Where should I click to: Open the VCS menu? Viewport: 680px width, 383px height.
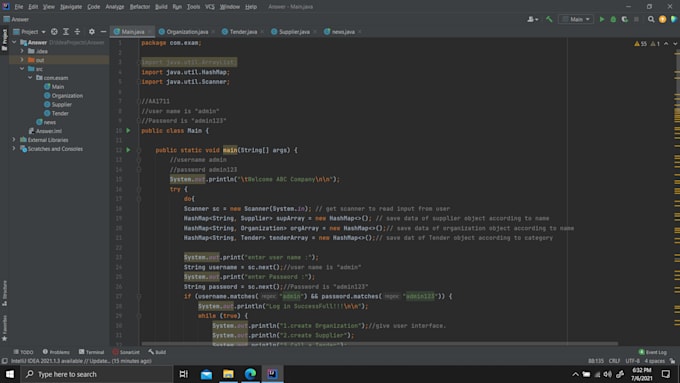pyautogui.click(x=209, y=7)
